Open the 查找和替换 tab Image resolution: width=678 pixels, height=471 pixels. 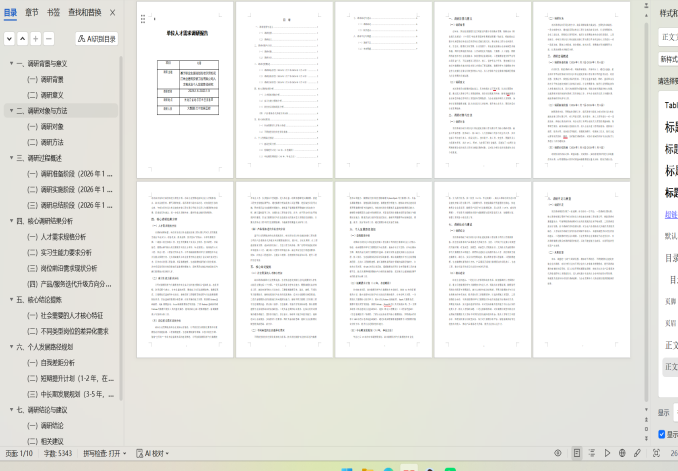[83, 12]
